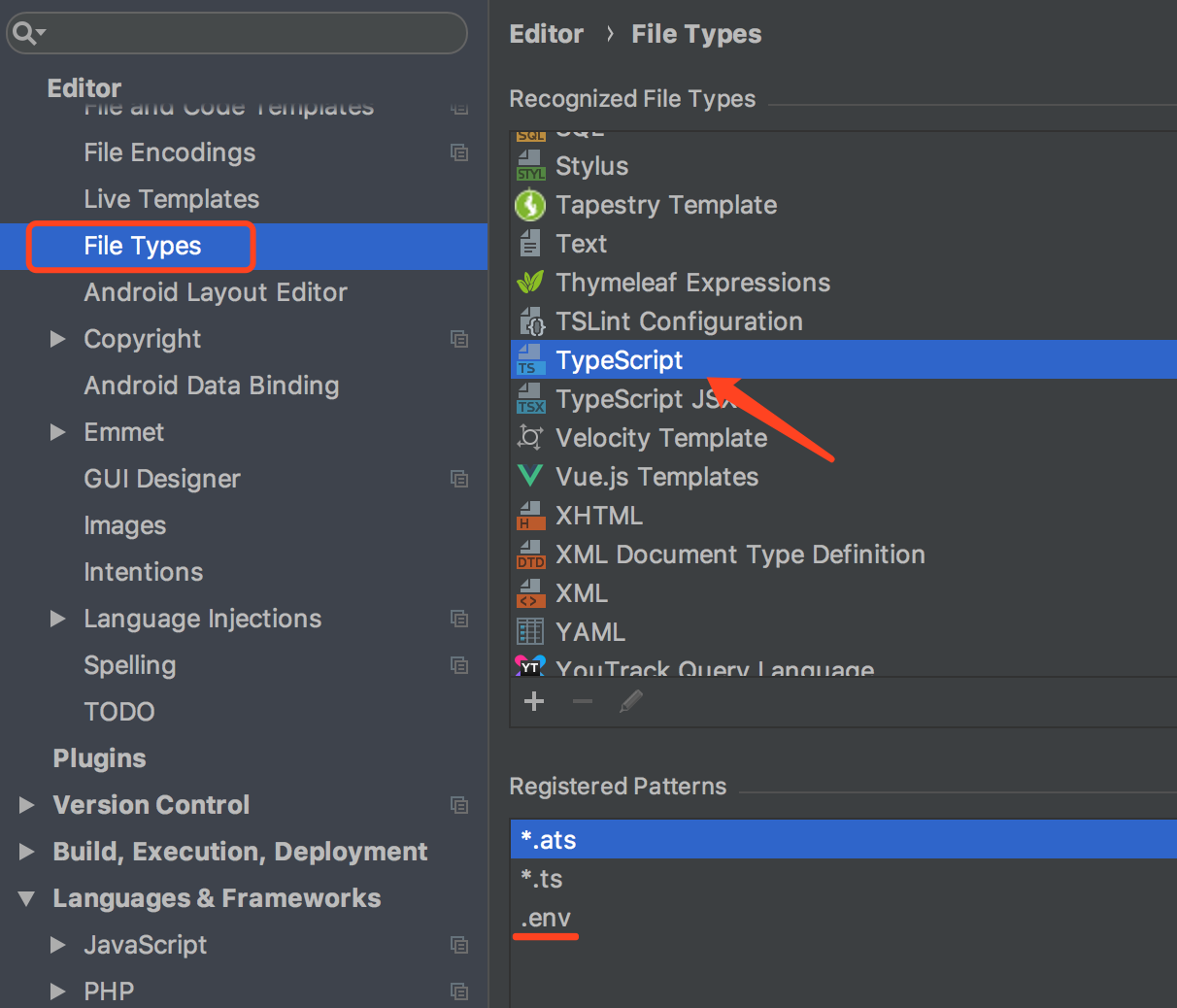
Task: Select the TypeScript file type icon
Action: [530, 359]
